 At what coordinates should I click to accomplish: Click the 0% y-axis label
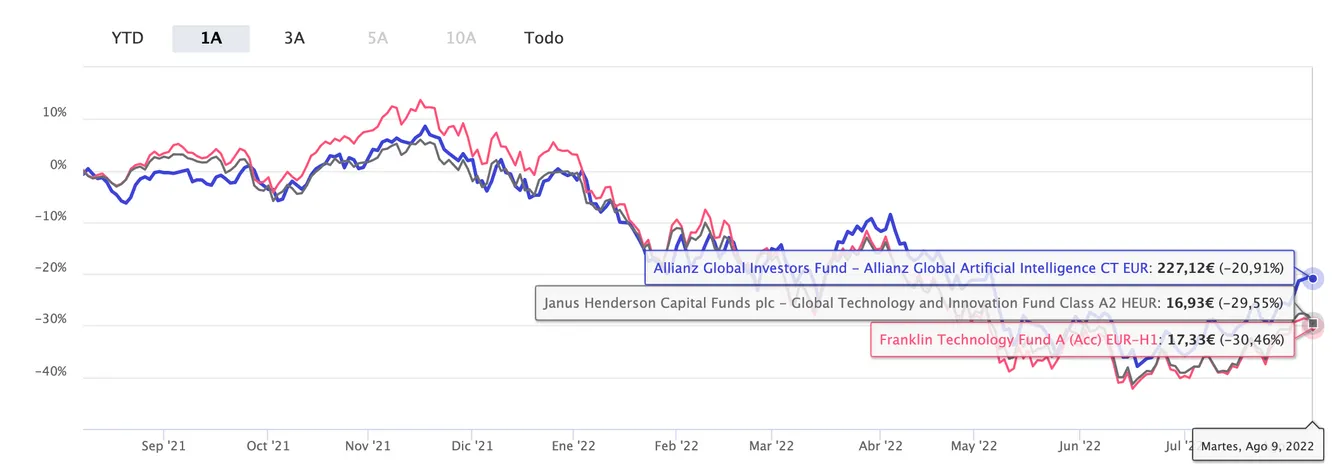[57, 165]
